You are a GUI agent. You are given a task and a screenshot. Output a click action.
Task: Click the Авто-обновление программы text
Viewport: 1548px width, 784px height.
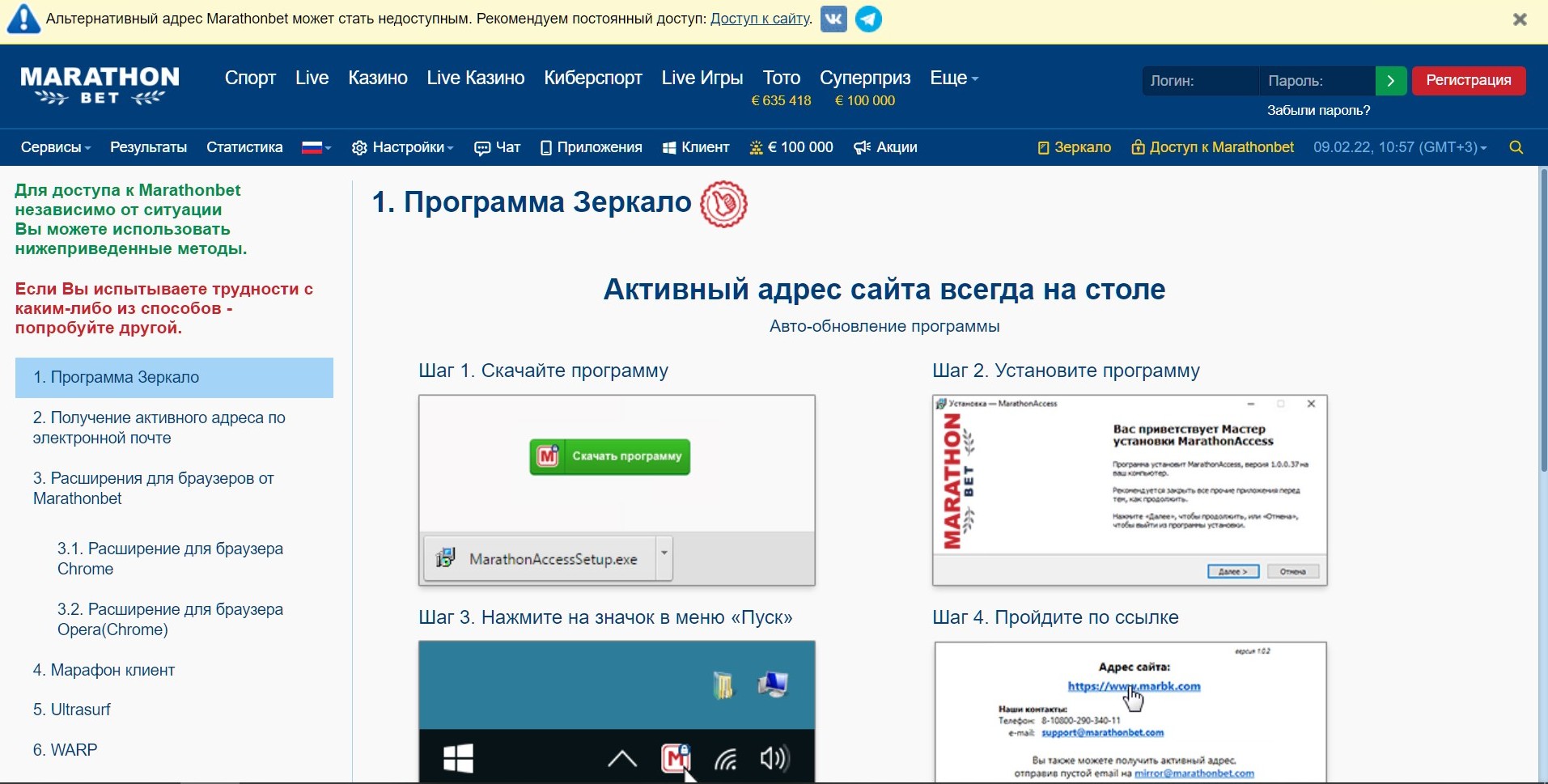[x=884, y=326]
